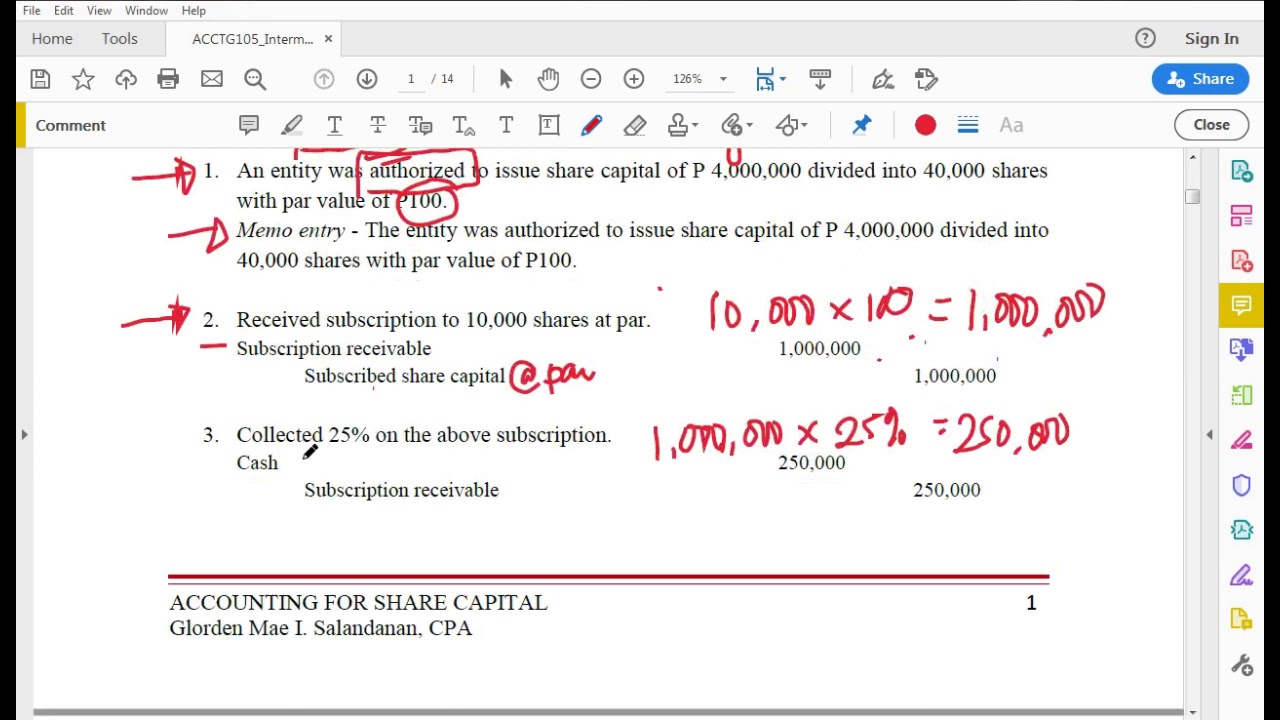Open the red color picker swatch
Screen dimensions: 1280x720
(x=925, y=125)
